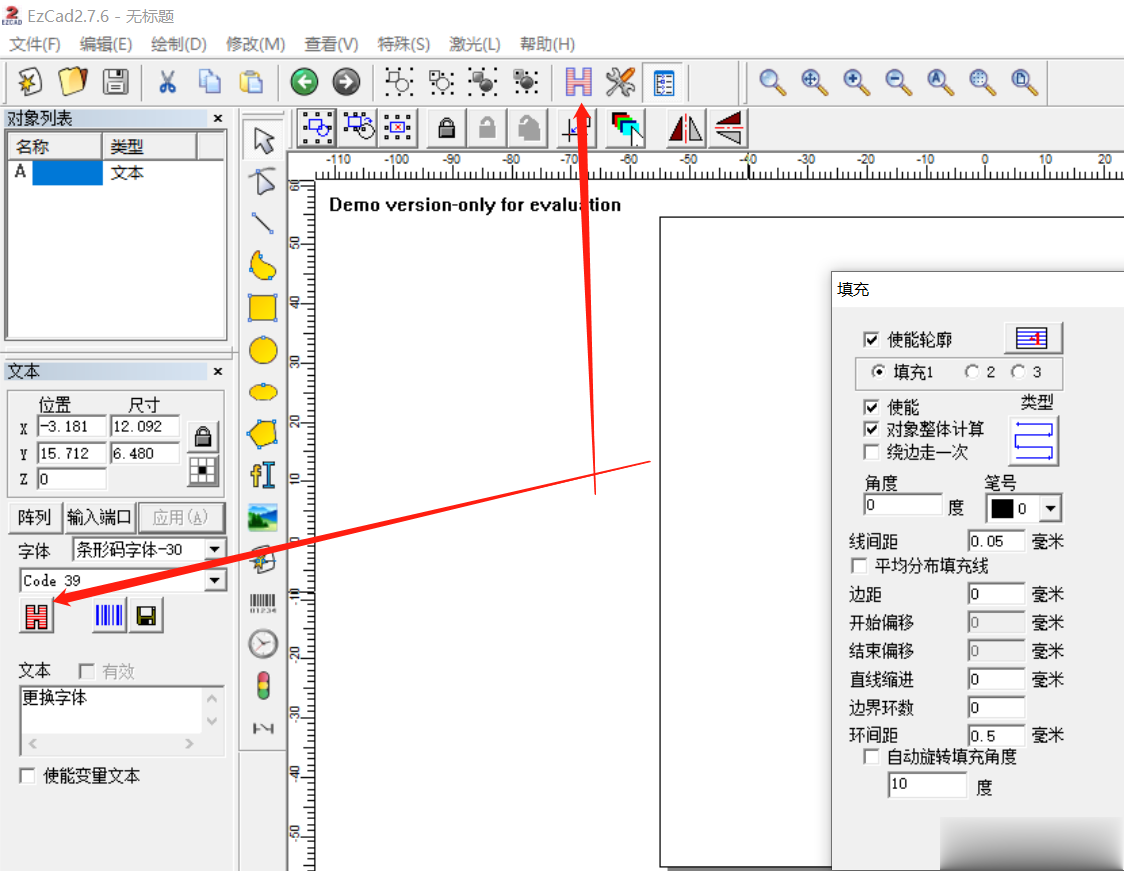Select the 填充1 radio button

[x=878, y=371]
